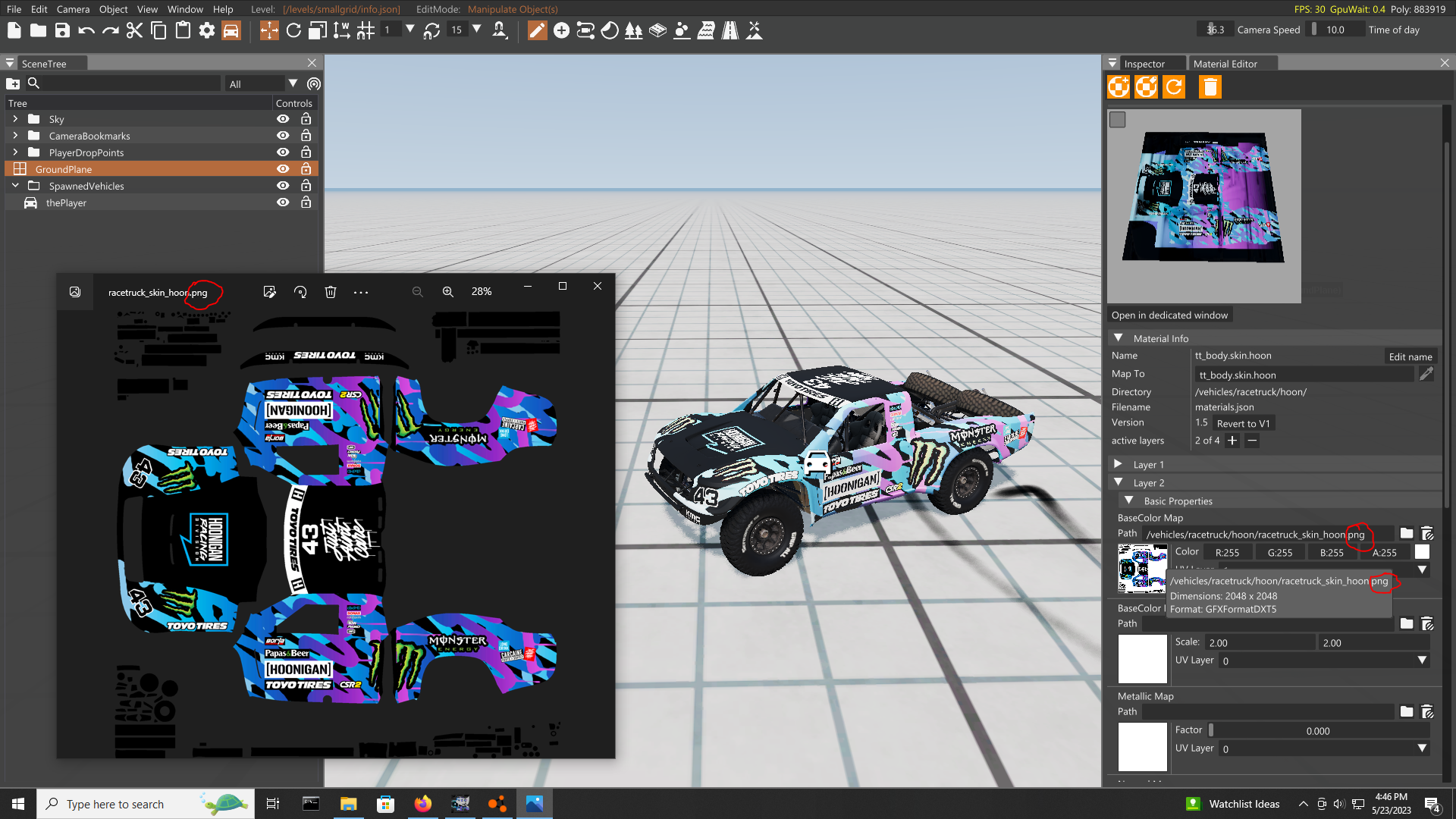Collapse the Basic Properties section
Image resolution: width=1456 pixels, height=819 pixels.
(1128, 500)
